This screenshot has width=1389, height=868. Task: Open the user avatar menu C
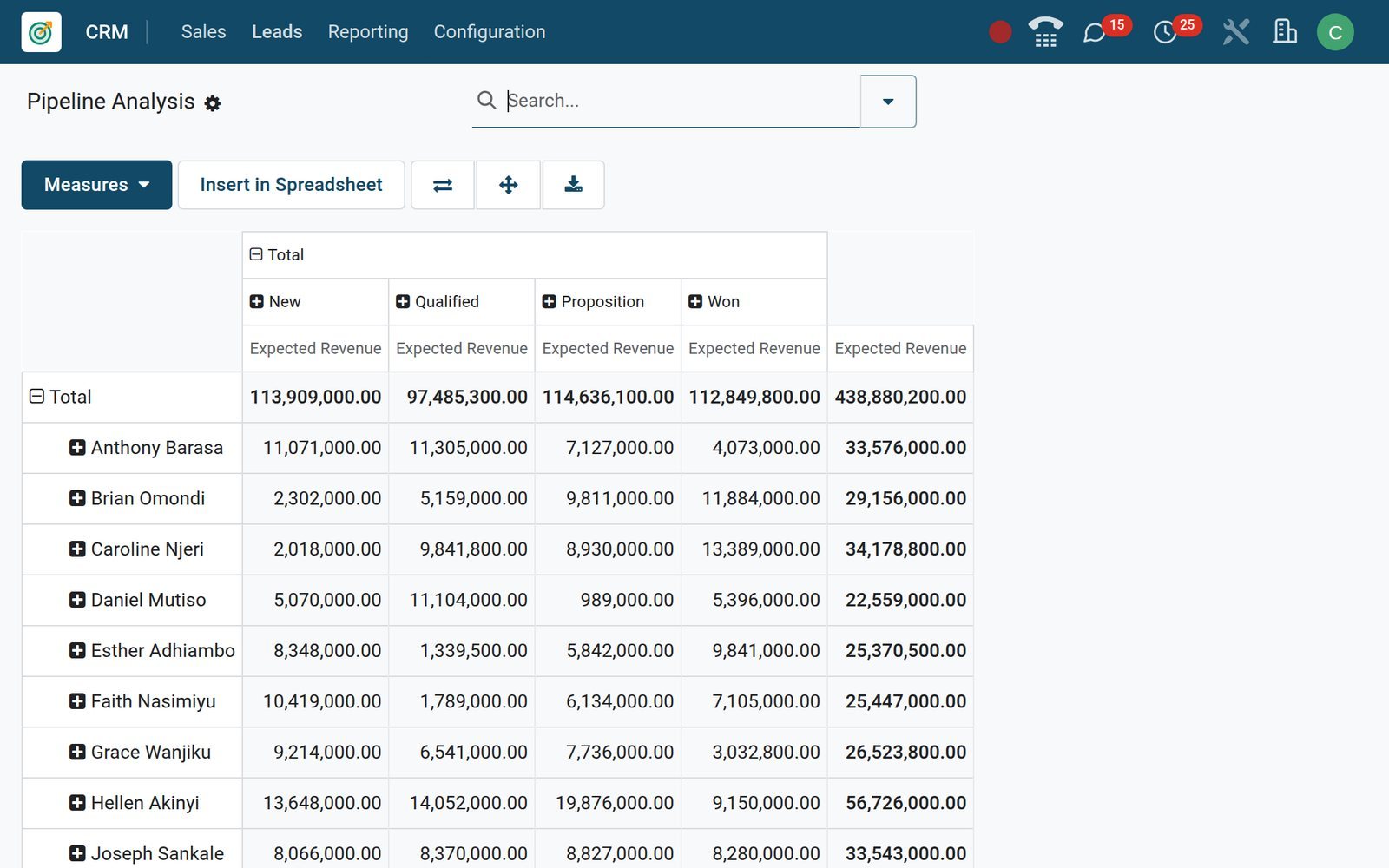click(1335, 32)
